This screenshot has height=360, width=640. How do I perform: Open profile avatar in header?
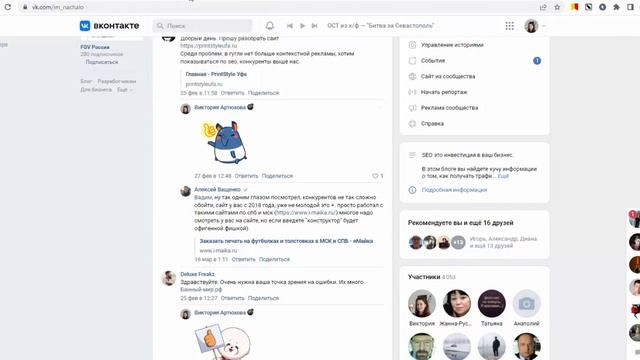click(531, 26)
